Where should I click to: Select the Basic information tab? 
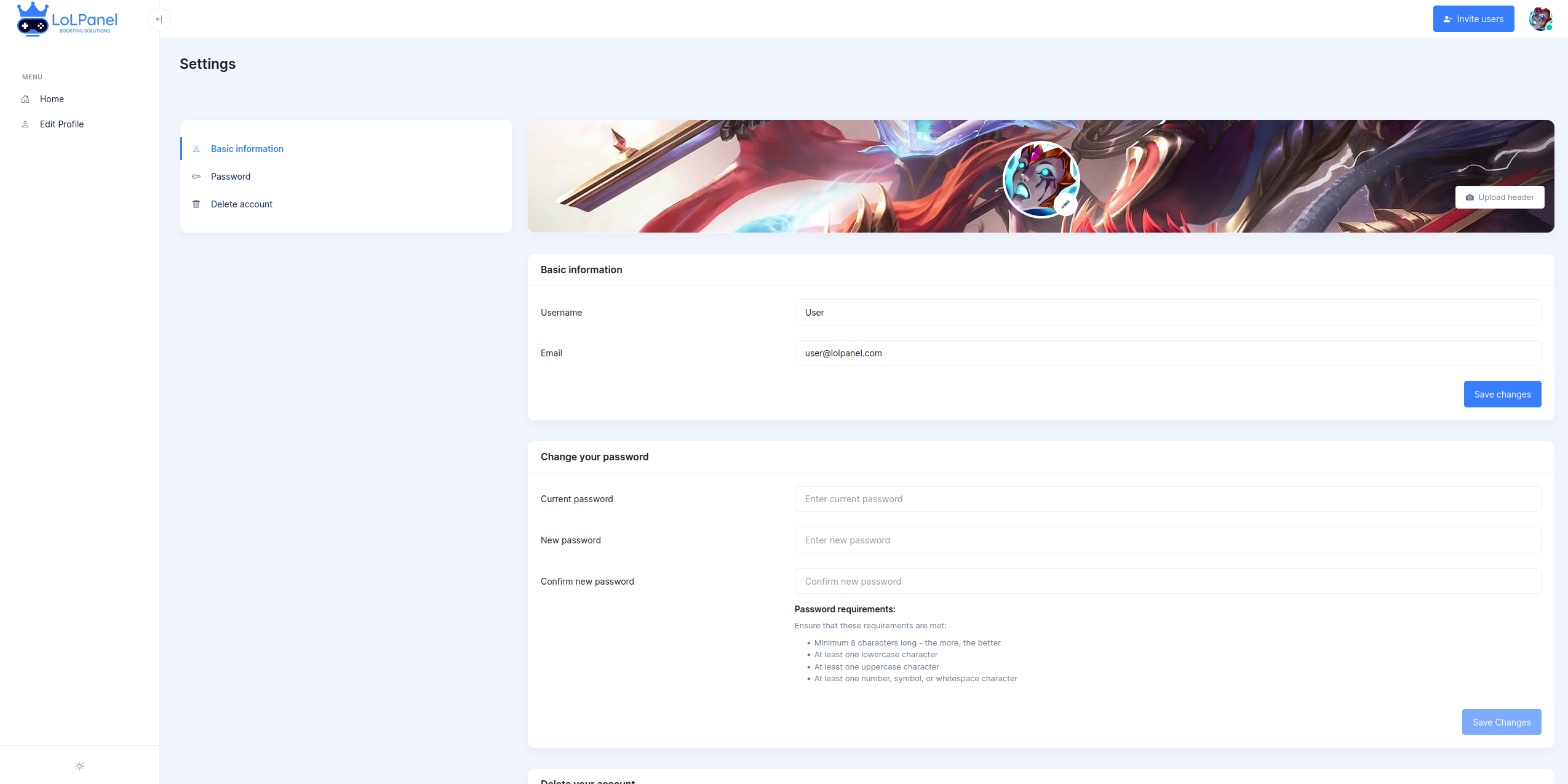247,149
